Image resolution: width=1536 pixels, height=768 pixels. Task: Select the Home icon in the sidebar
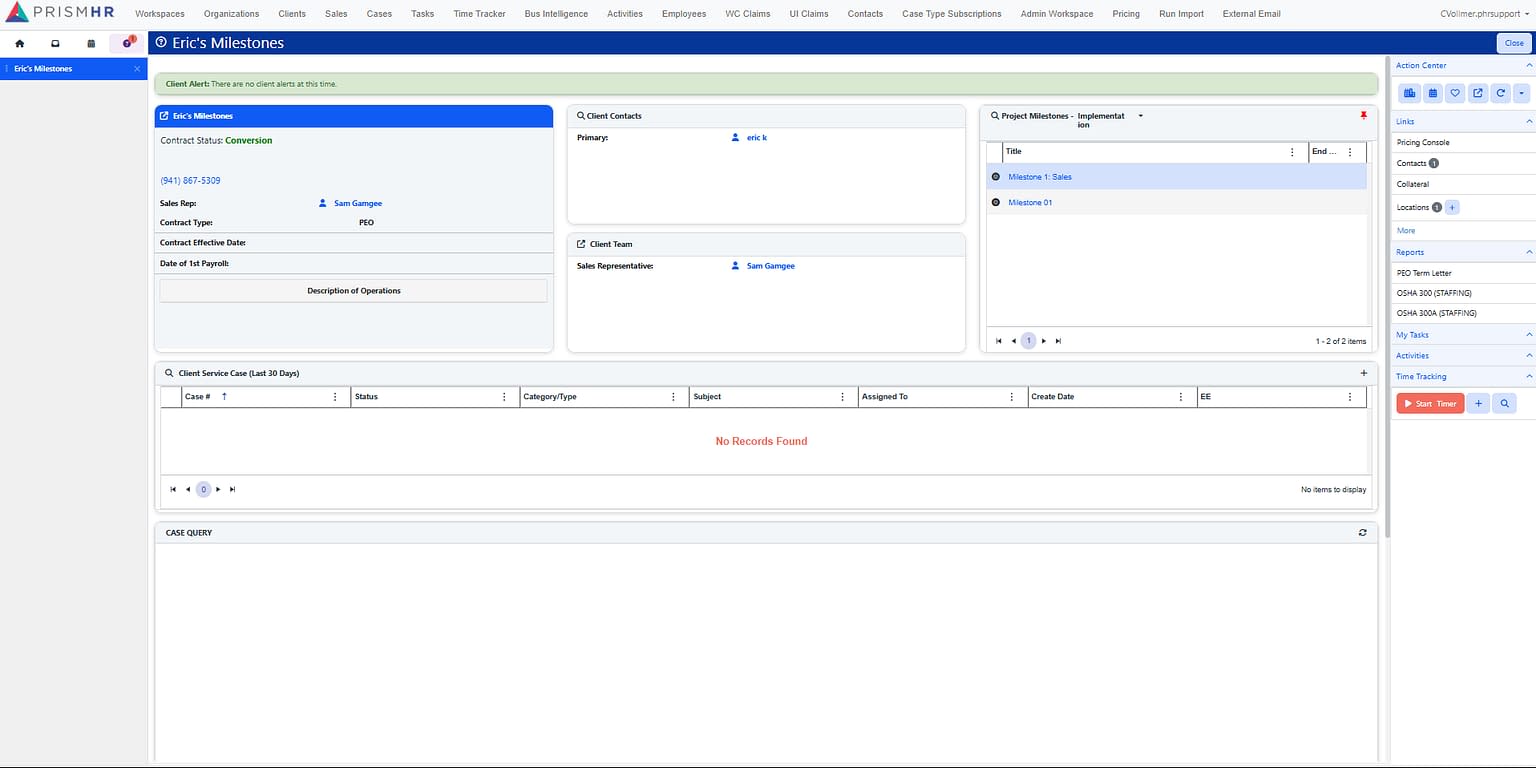pos(19,43)
